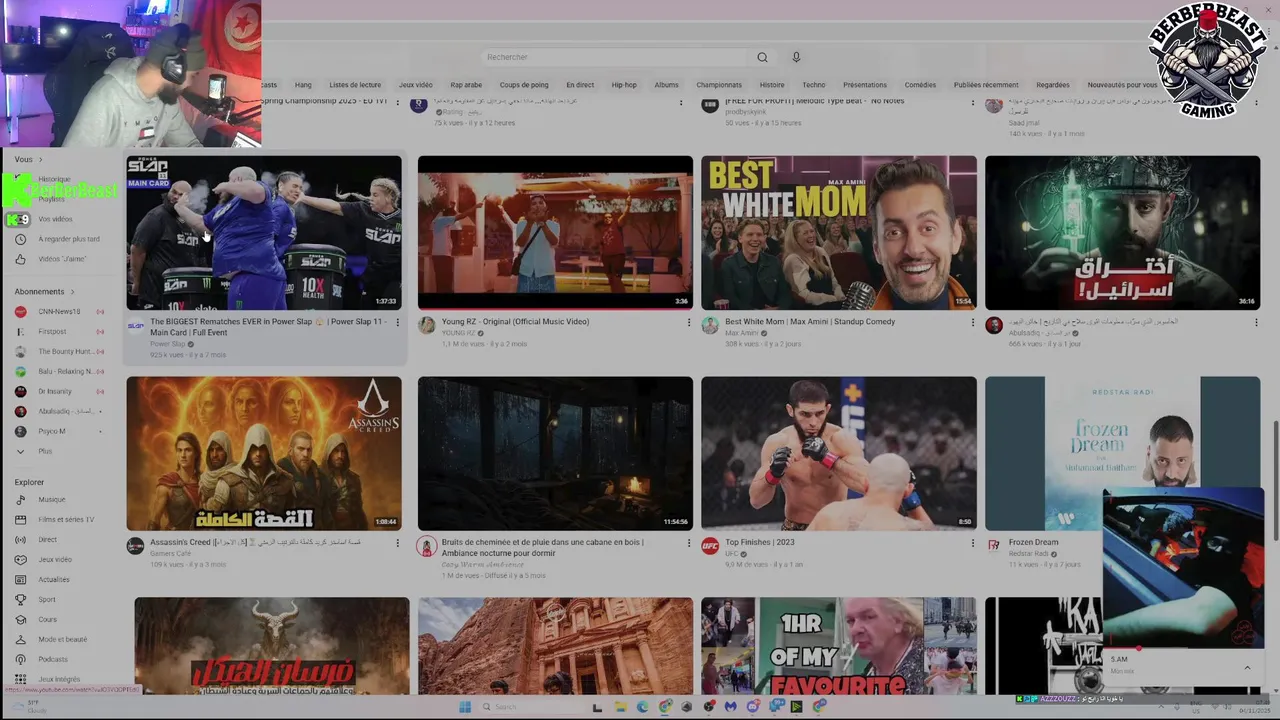
Task: Open three-dot menu for Young RZ video
Action: tap(688, 322)
